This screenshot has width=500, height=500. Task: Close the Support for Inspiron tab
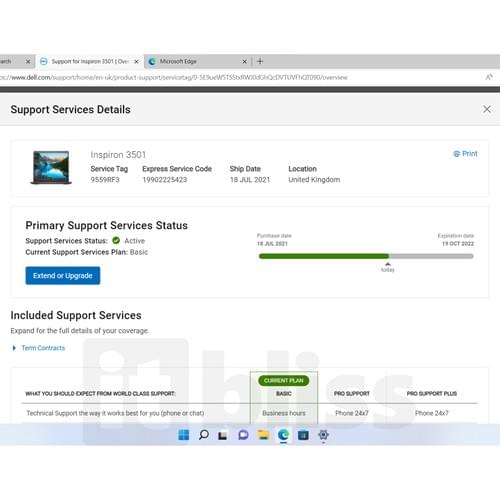[136, 62]
